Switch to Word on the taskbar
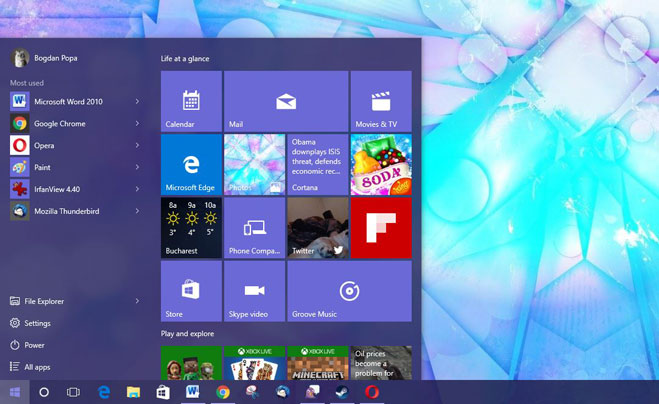 point(193,392)
